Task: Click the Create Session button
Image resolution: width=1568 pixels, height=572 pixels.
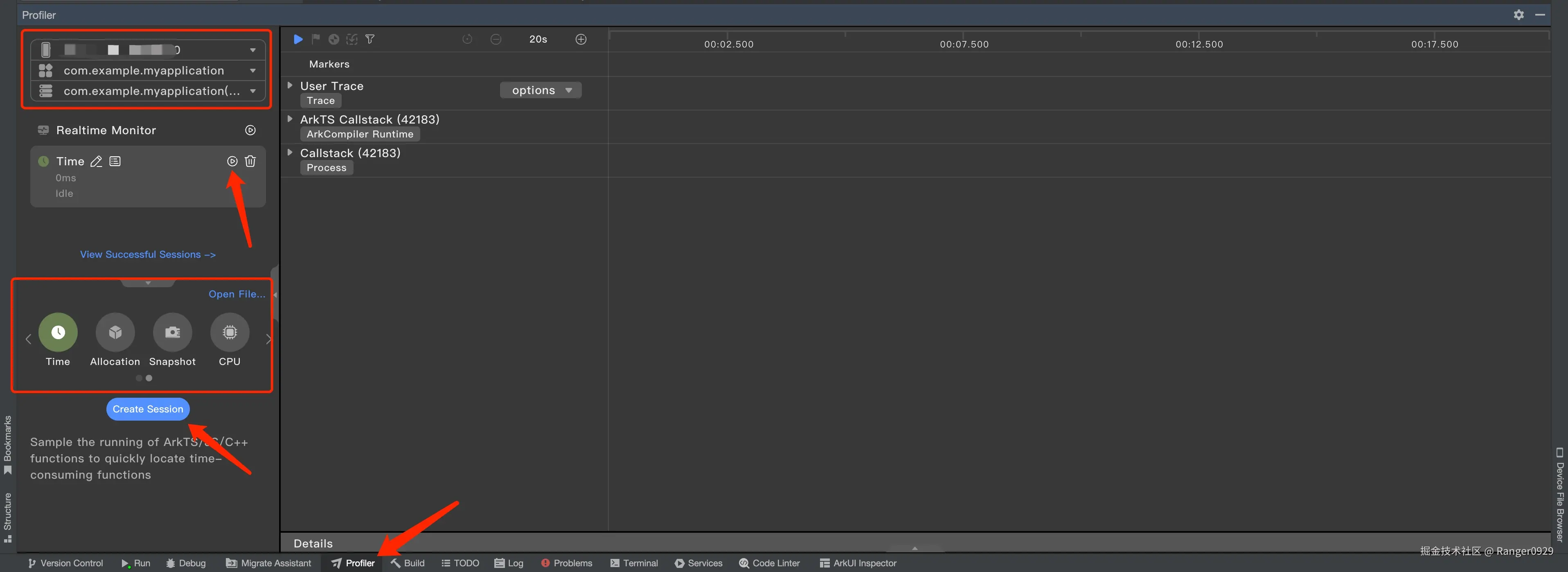Action: click(148, 409)
